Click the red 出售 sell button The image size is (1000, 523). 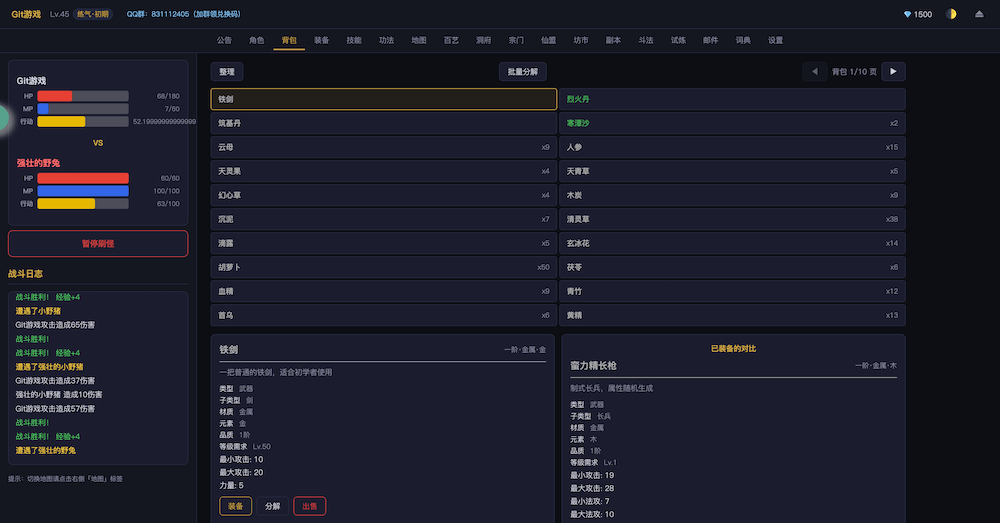tap(309, 506)
